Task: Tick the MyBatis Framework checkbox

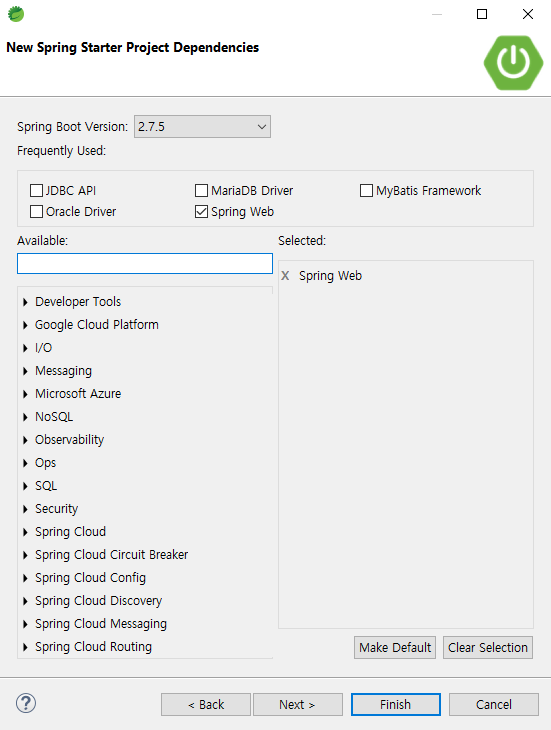Action: click(366, 190)
